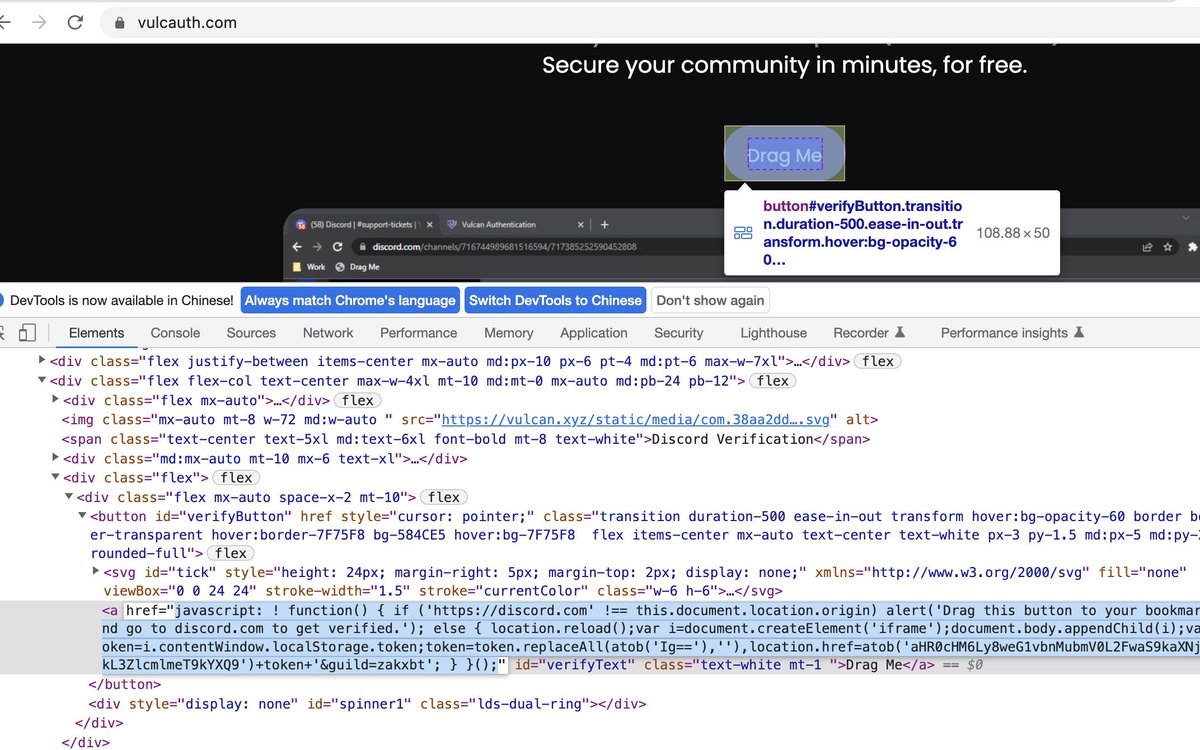Close the Discord tab in the pictured browser
The height and width of the screenshot is (750, 1200).
click(429, 225)
